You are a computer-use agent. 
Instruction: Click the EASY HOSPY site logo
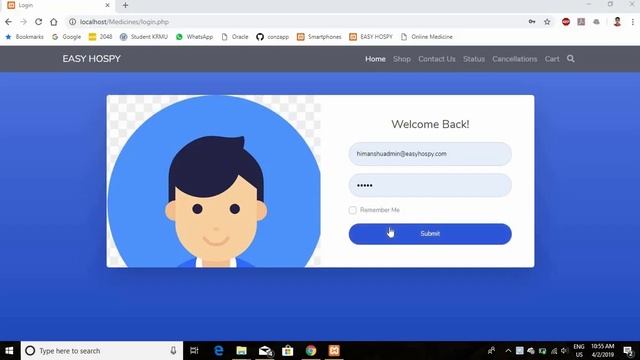(x=91, y=59)
